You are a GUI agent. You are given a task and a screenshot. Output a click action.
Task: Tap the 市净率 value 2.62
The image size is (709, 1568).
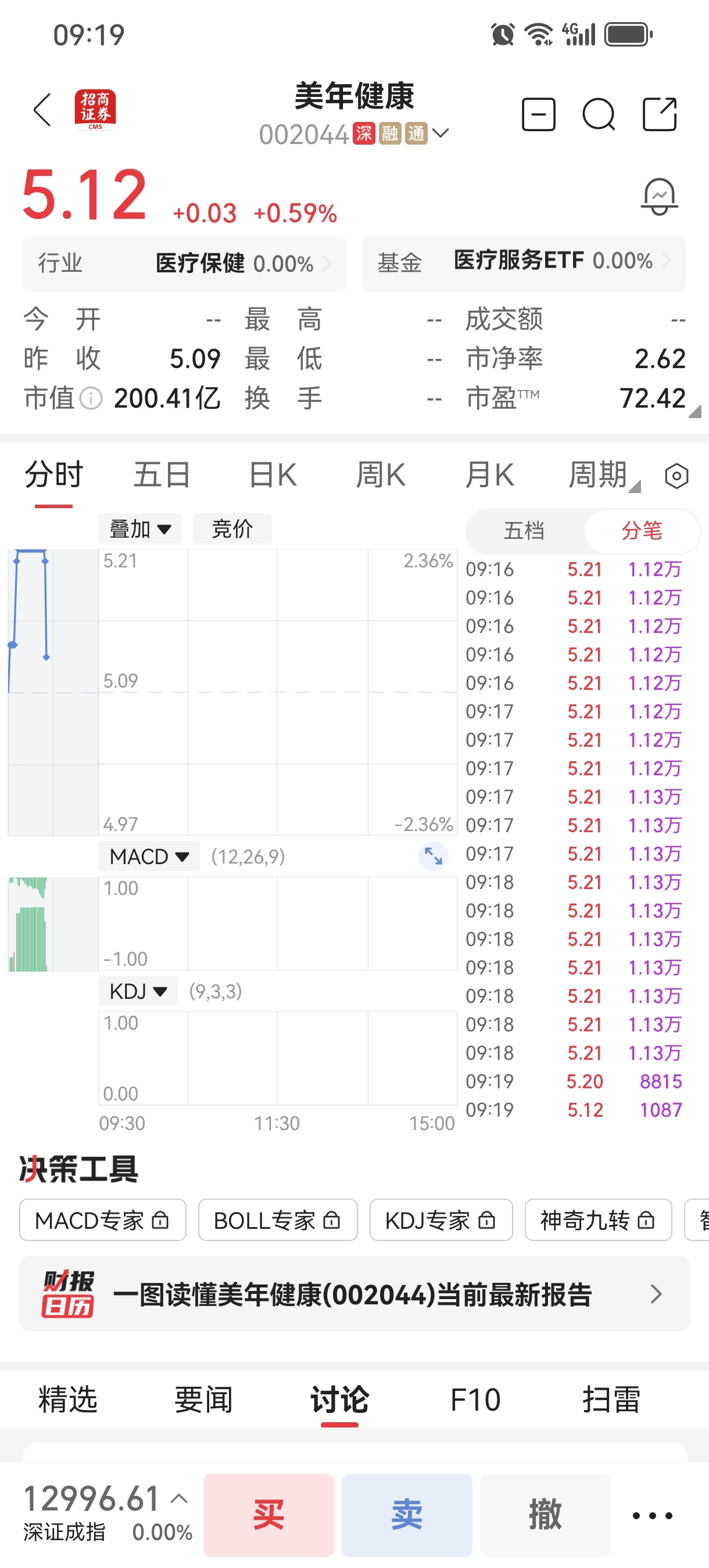coord(660,359)
